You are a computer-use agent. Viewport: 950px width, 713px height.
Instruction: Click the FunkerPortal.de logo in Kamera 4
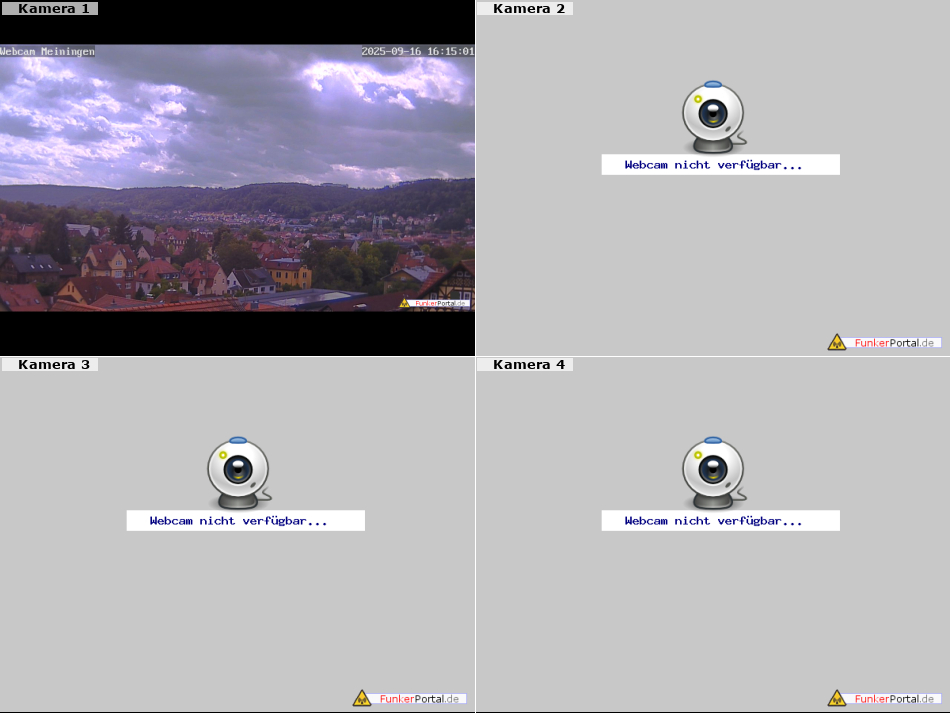click(x=885, y=698)
